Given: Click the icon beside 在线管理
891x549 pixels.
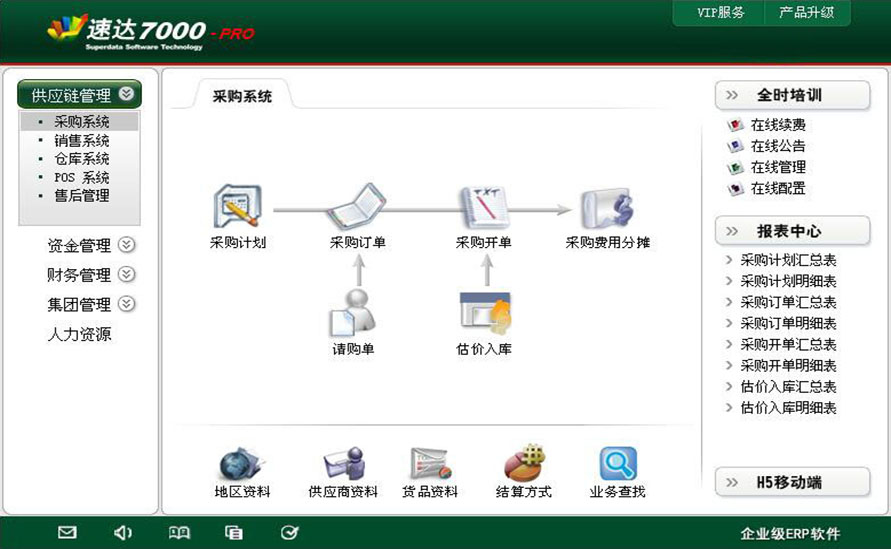Looking at the screenshot, I should pos(735,167).
